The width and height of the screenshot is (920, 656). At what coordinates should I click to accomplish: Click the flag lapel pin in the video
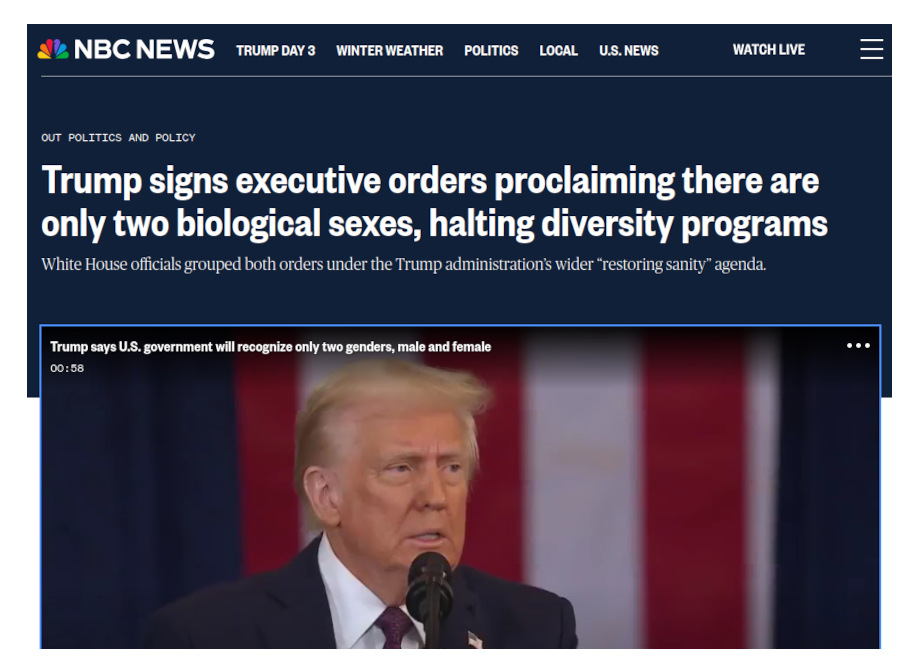coord(474,640)
